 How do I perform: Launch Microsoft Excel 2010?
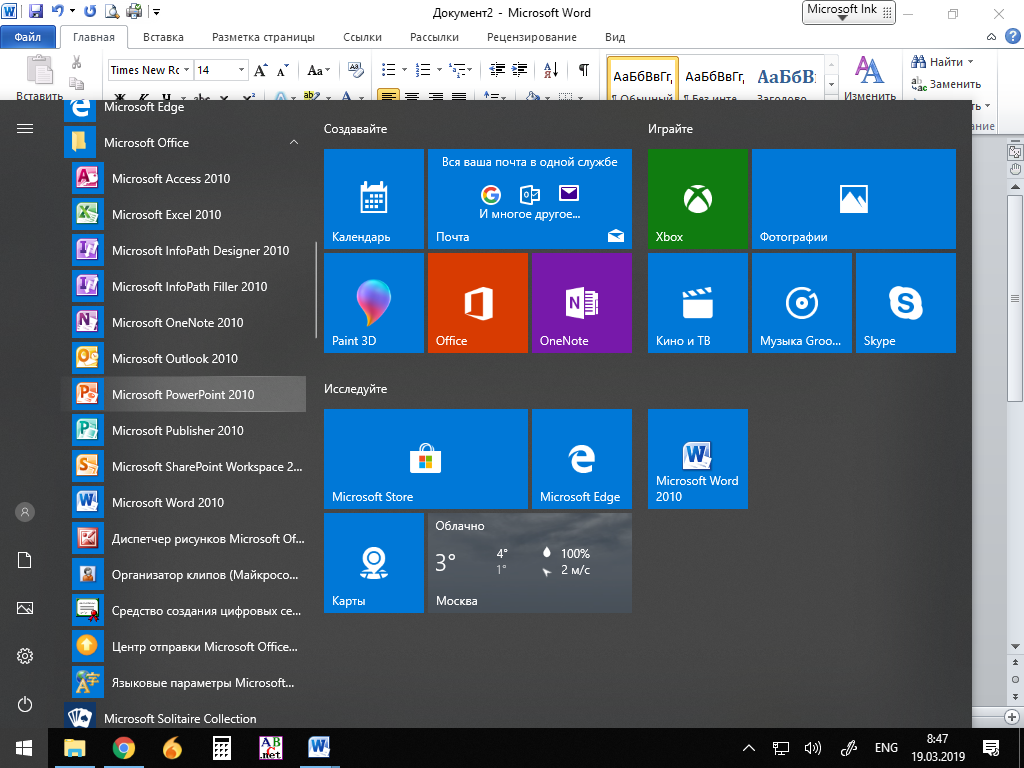point(166,214)
